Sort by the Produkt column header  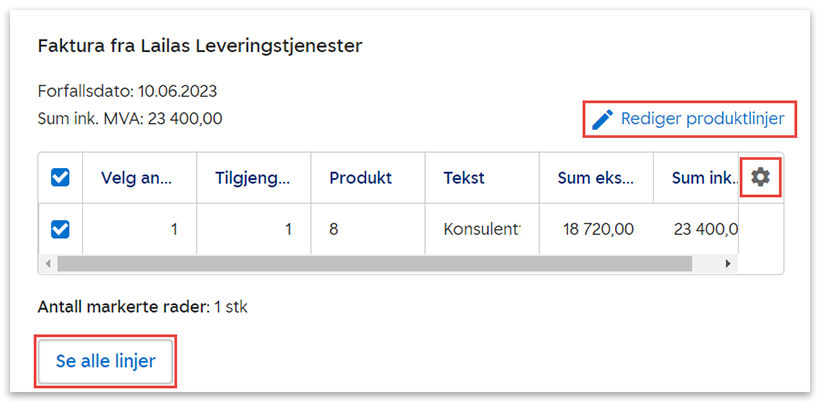(x=361, y=178)
